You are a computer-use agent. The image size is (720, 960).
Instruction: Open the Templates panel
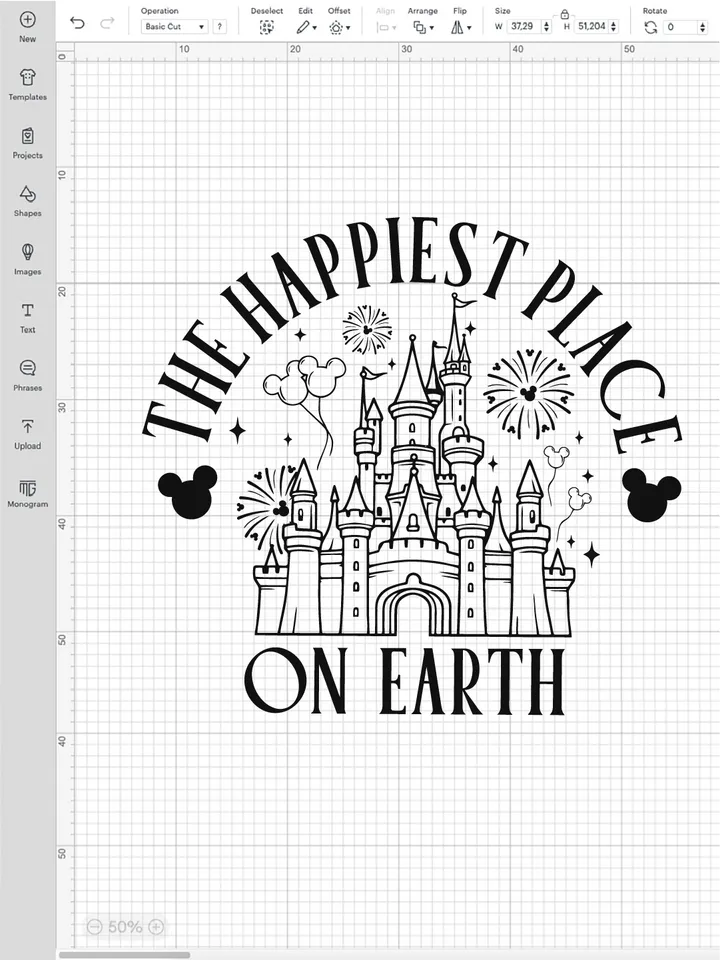pos(28,85)
